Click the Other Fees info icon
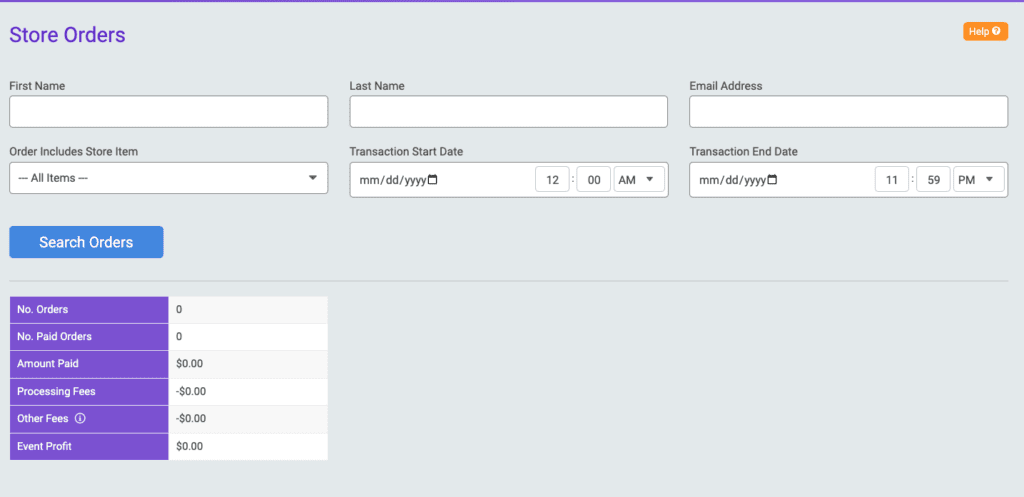Viewport: 1024px width, 497px height. tap(80, 419)
